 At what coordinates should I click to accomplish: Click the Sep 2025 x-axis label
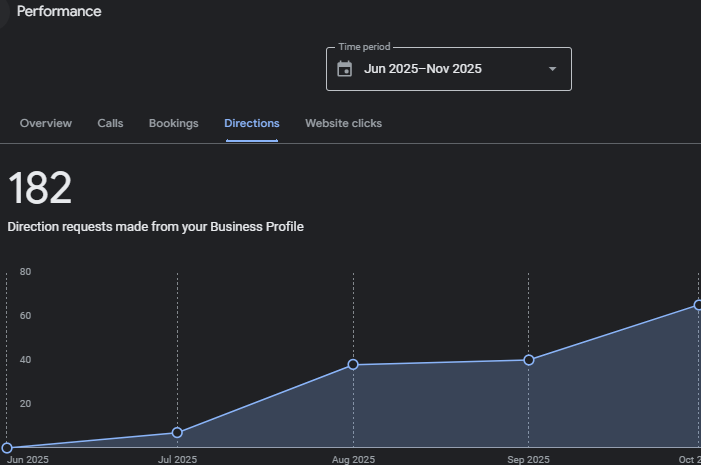(x=529, y=460)
